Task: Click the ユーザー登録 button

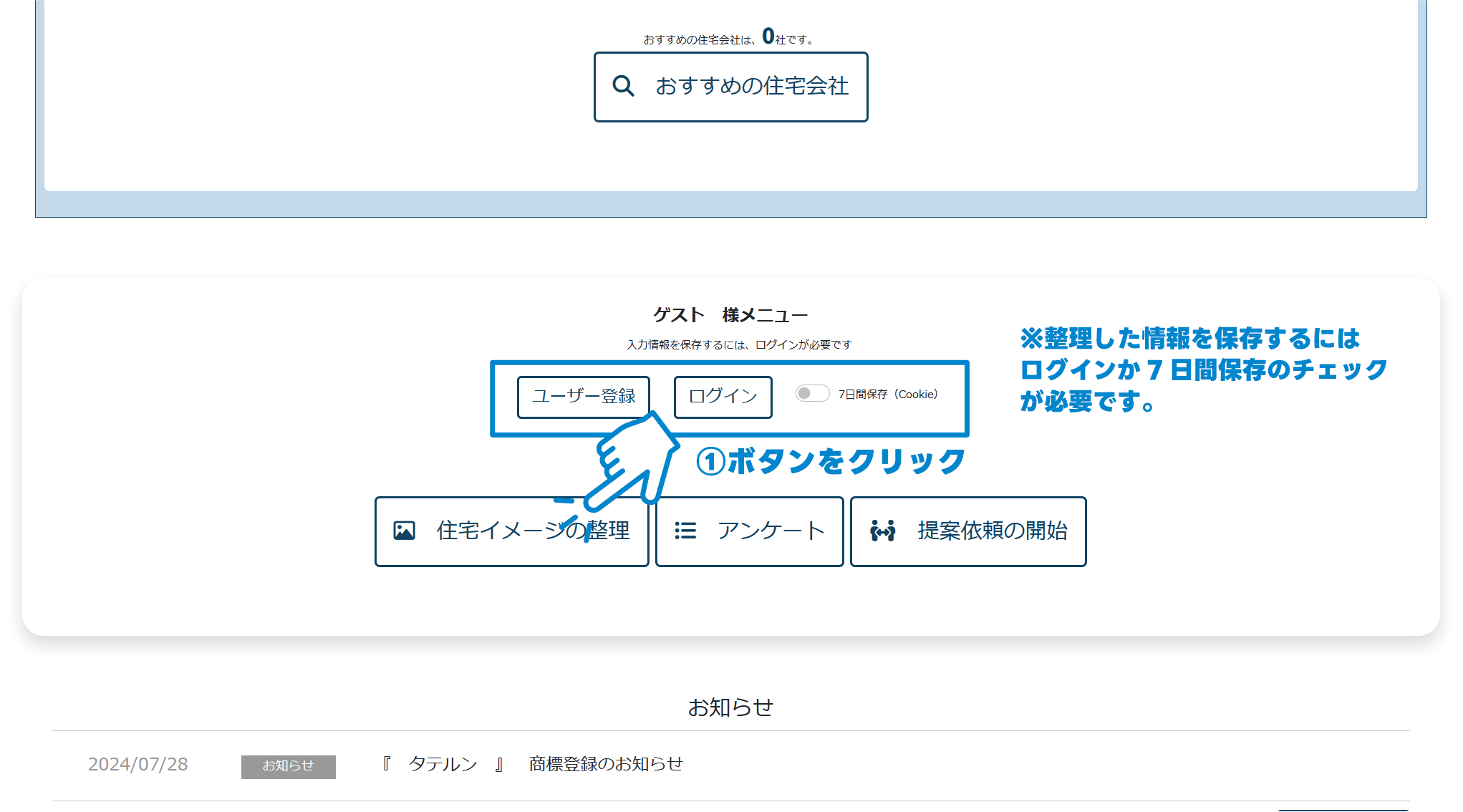Action: (x=582, y=396)
